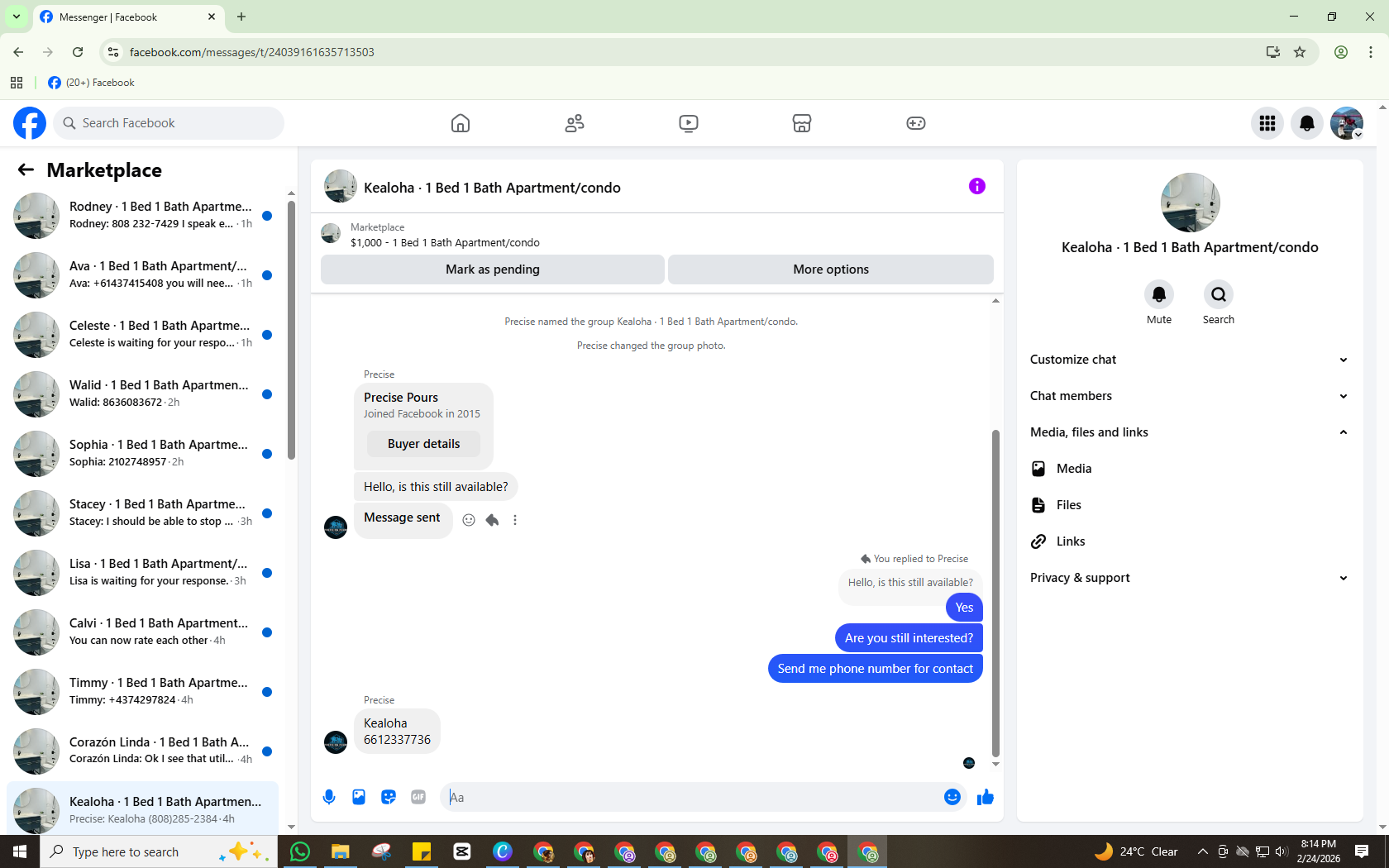The image size is (1389, 868).
Task: Open WhatsApp from the taskbar
Action: click(x=300, y=851)
